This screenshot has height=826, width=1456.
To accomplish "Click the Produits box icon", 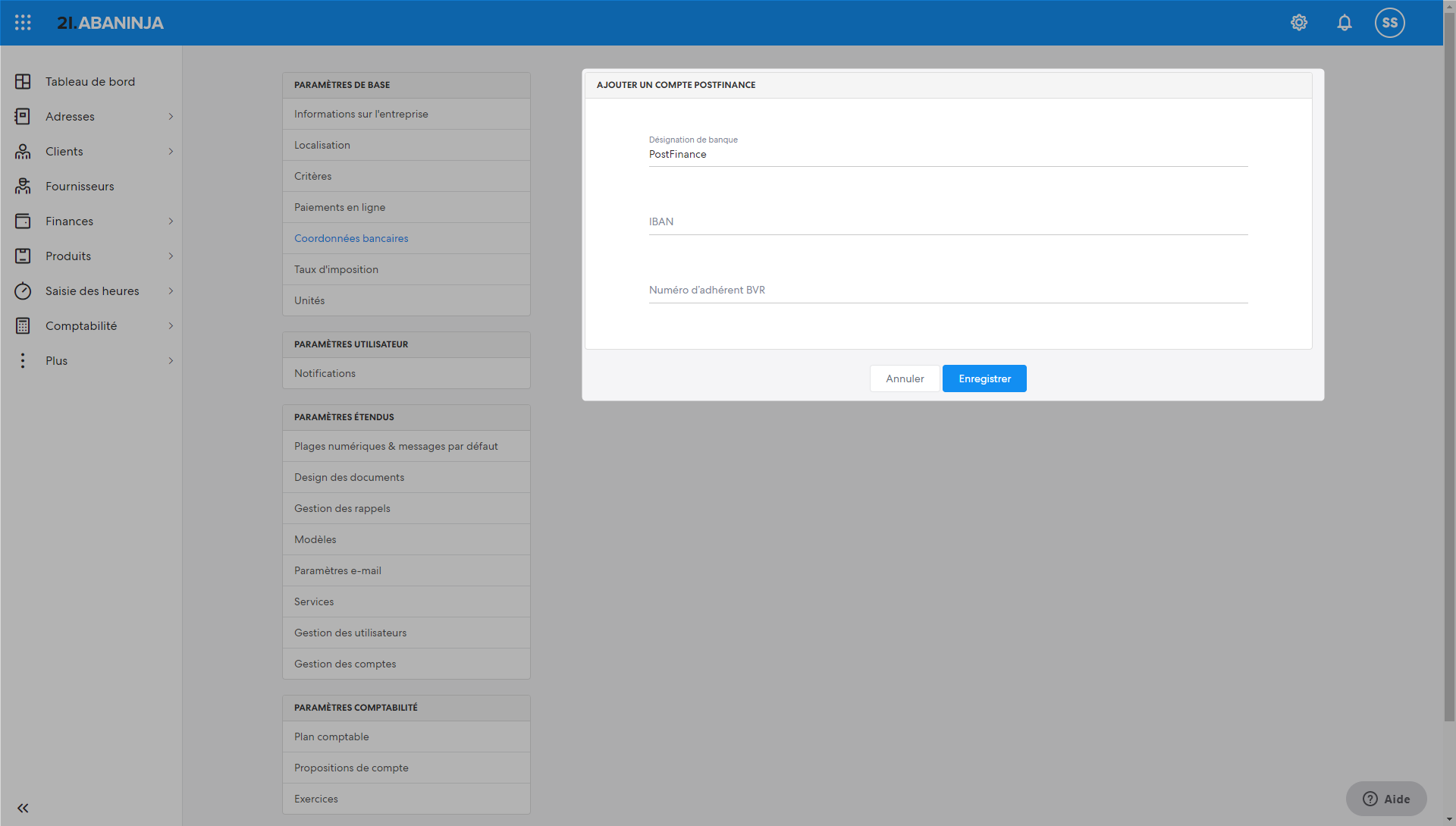I will click(x=23, y=256).
